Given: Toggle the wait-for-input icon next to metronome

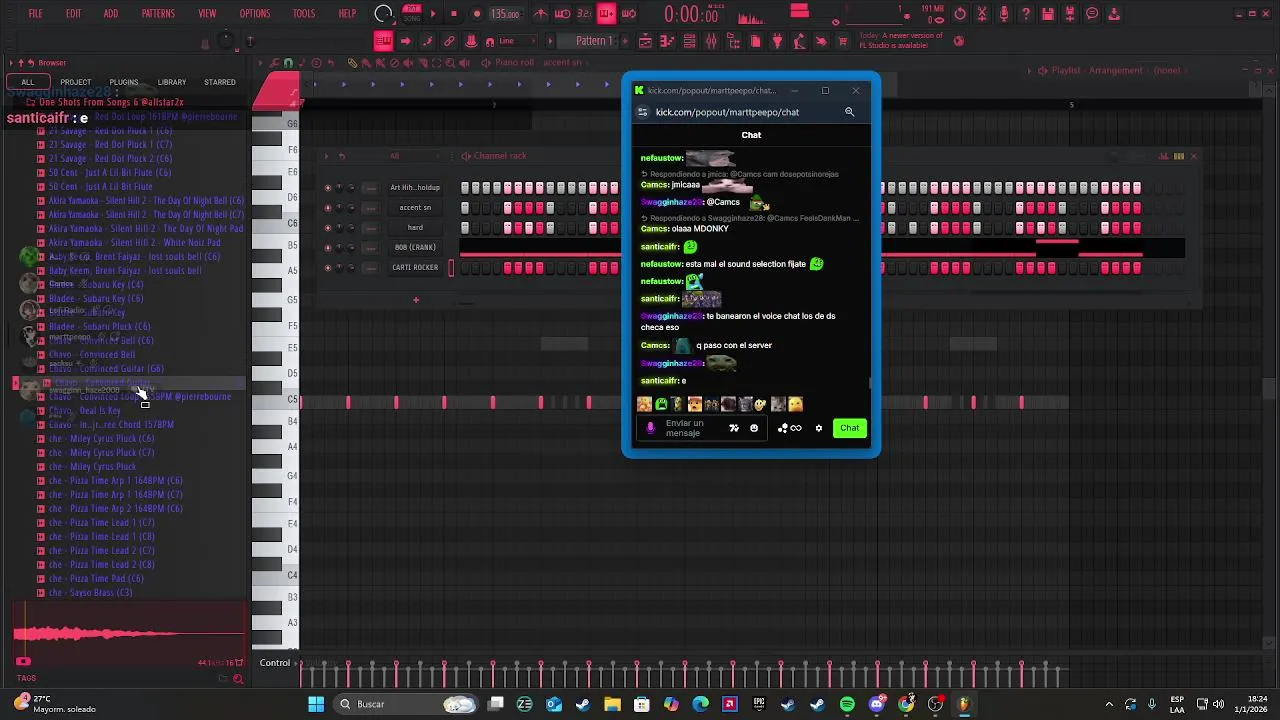Looking at the screenshot, I should (563, 14).
